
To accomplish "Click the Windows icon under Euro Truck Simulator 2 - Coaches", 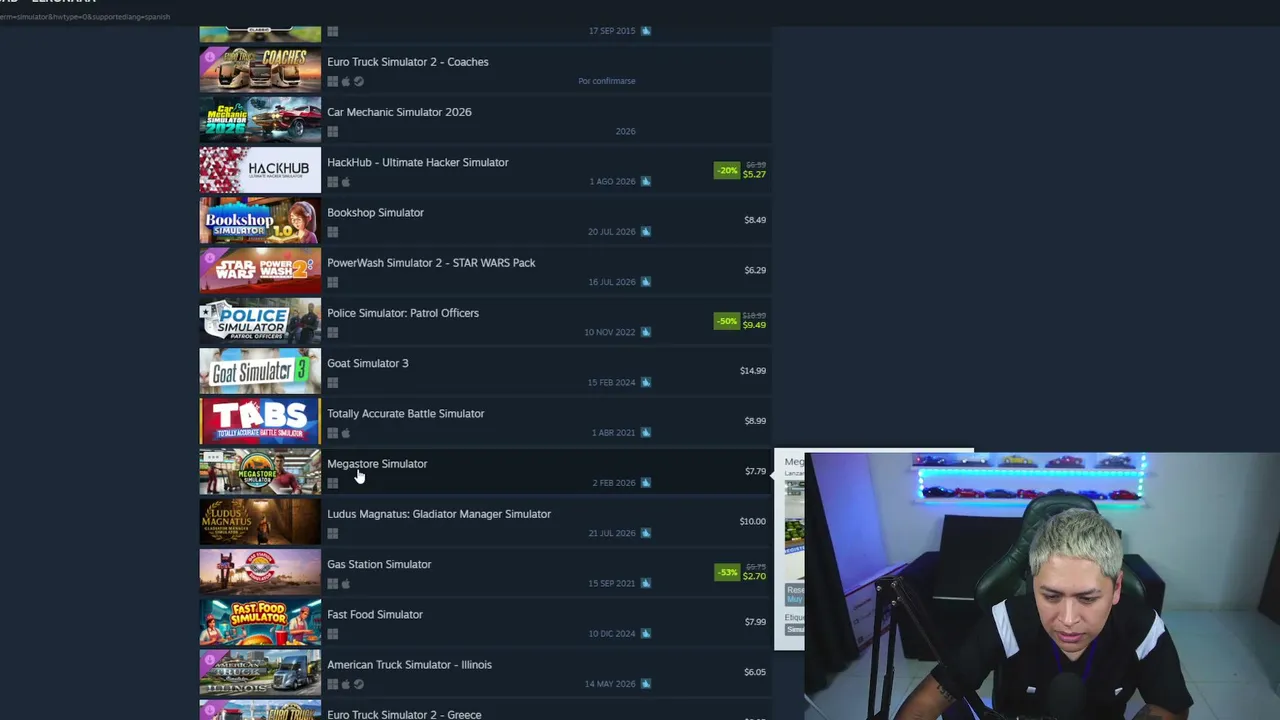I will click(x=333, y=81).
